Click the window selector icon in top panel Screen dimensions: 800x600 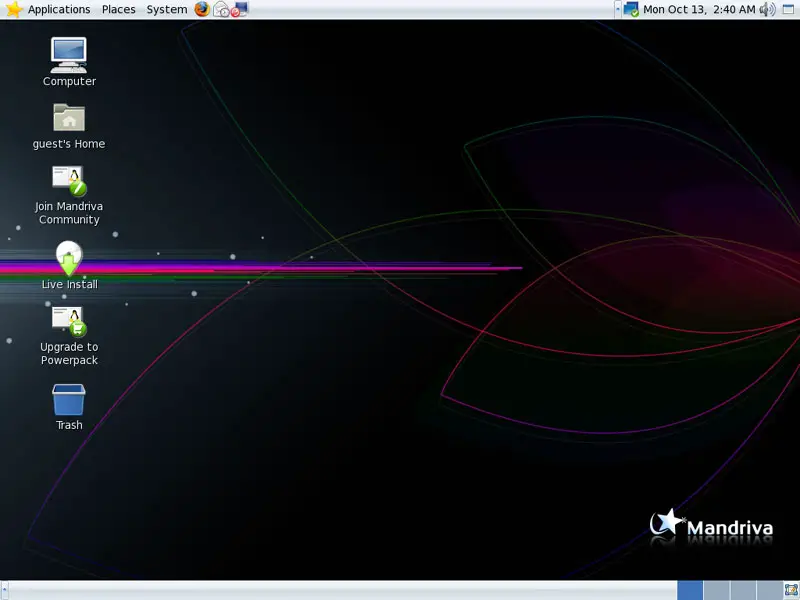click(789, 9)
